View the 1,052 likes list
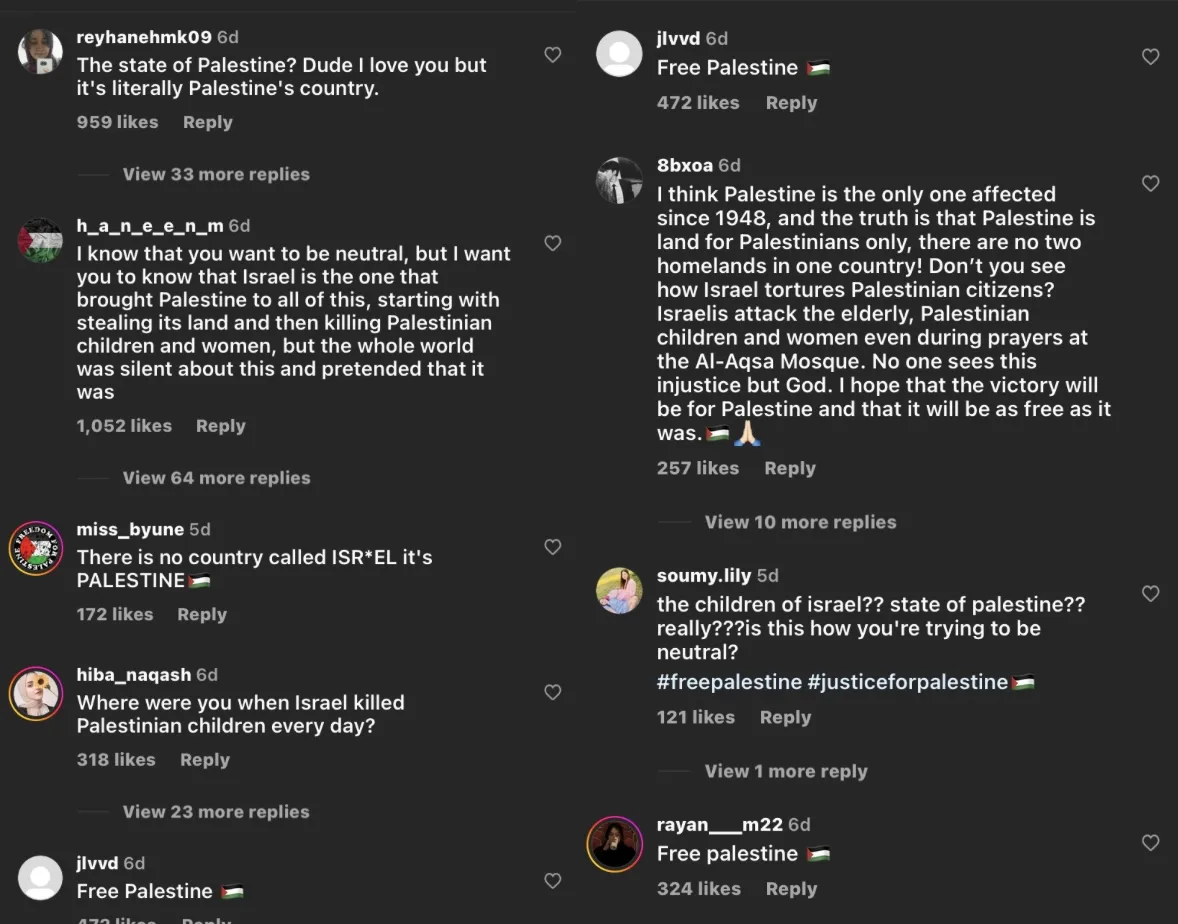This screenshot has width=1178, height=924. [x=124, y=426]
